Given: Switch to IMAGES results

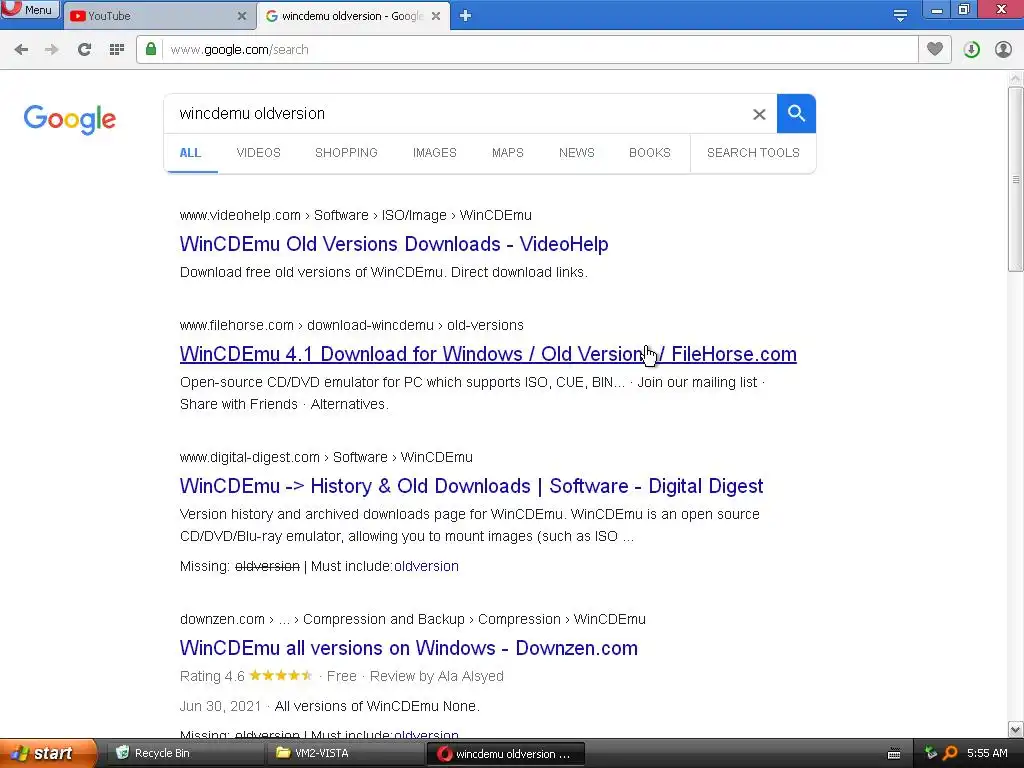Looking at the screenshot, I should point(434,153).
